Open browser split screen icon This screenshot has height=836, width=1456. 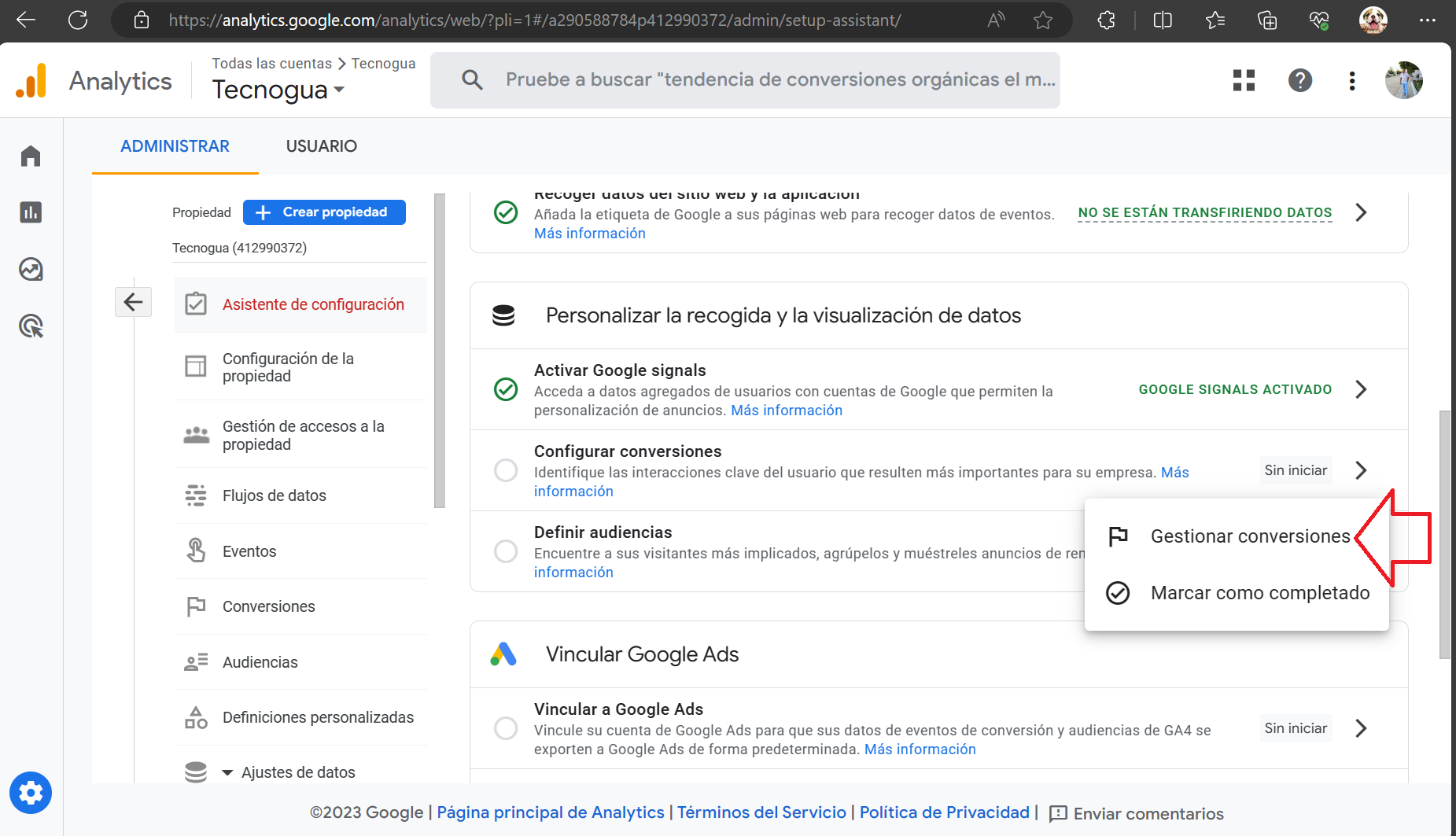1163,20
